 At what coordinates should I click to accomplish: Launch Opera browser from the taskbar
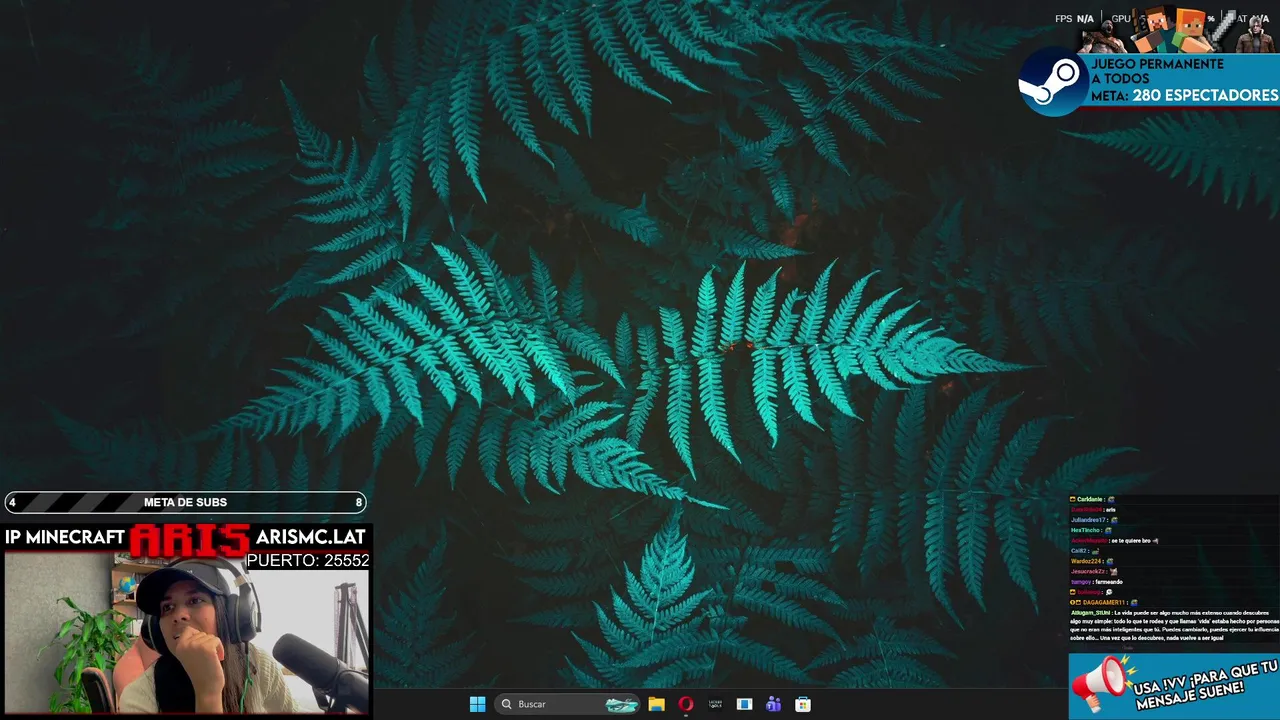click(685, 704)
